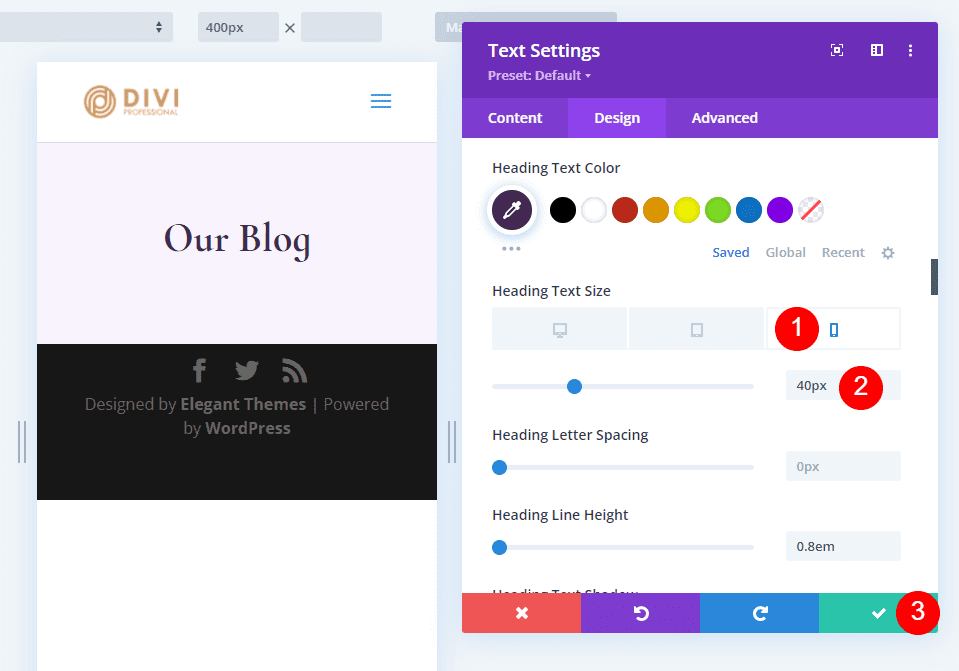Viewport: 959px width, 671px height.
Task: Confirm changes with the green checkmark button
Action: 878,613
